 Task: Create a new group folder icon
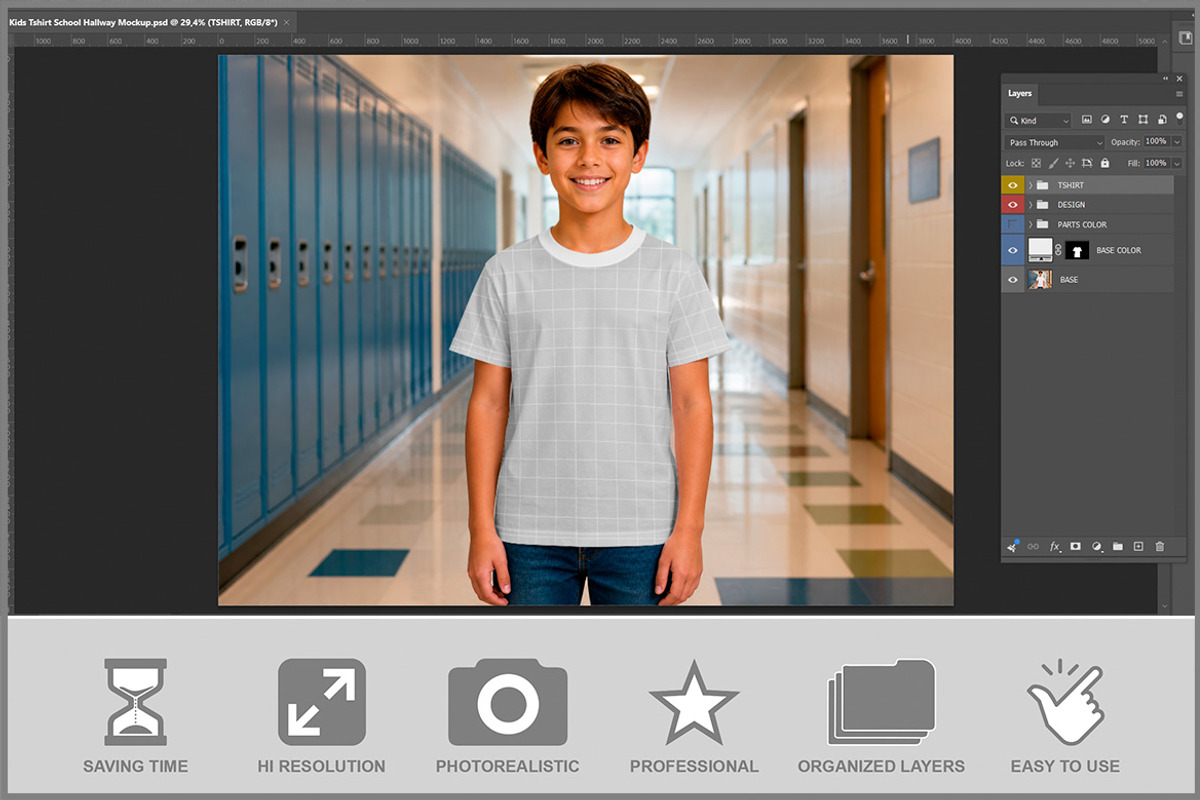pyautogui.click(x=1118, y=547)
